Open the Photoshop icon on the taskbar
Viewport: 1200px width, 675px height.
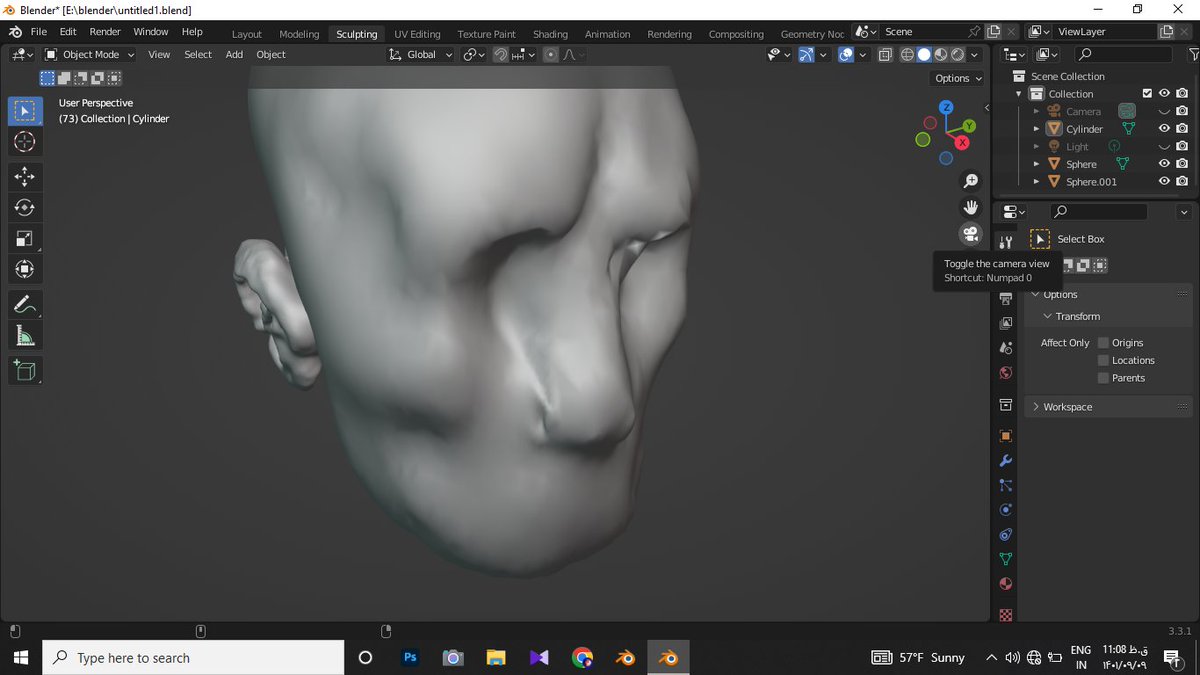(x=410, y=657)
